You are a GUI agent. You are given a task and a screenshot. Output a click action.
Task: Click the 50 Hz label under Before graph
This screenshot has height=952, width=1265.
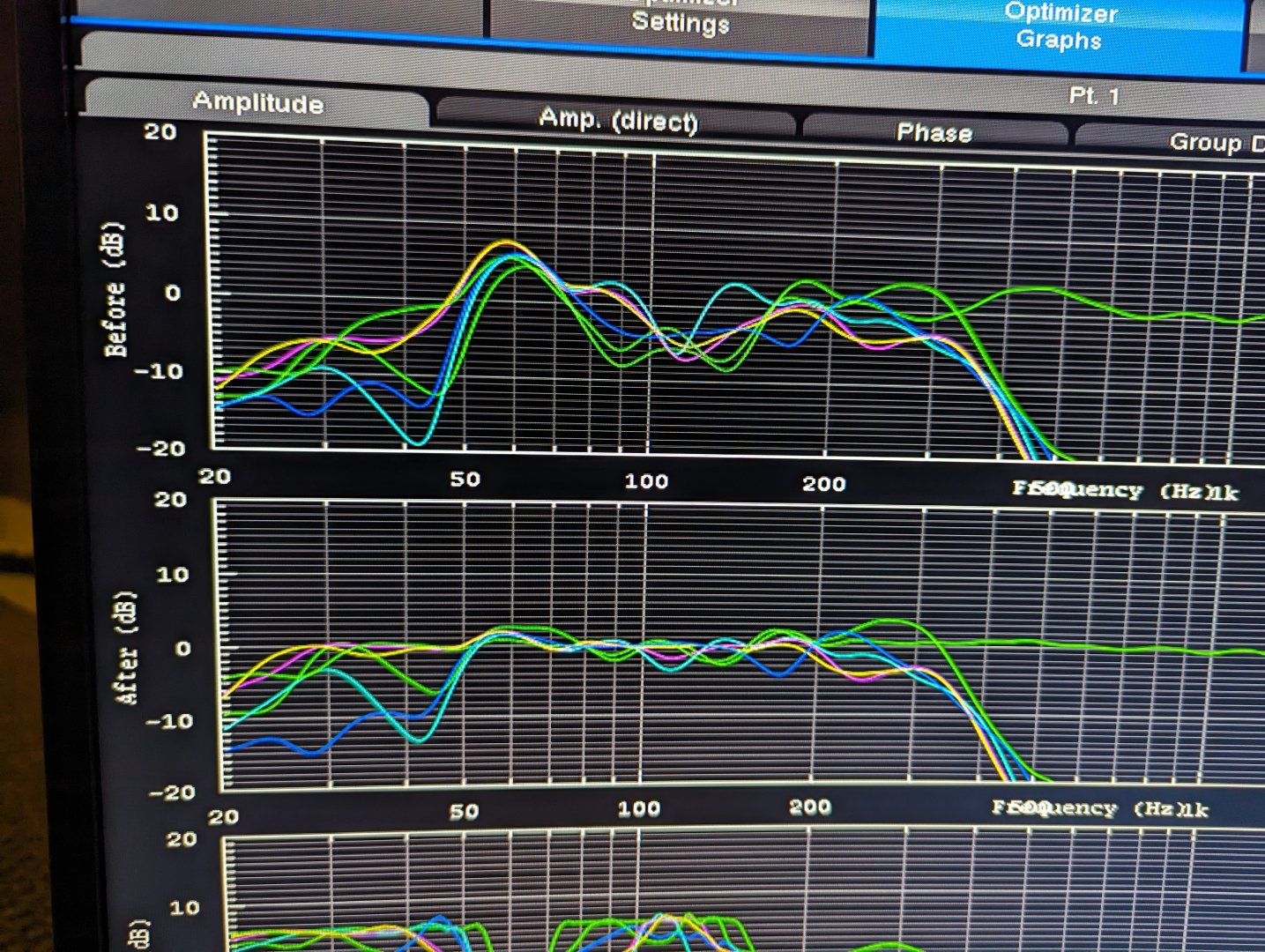pos(465,479)
